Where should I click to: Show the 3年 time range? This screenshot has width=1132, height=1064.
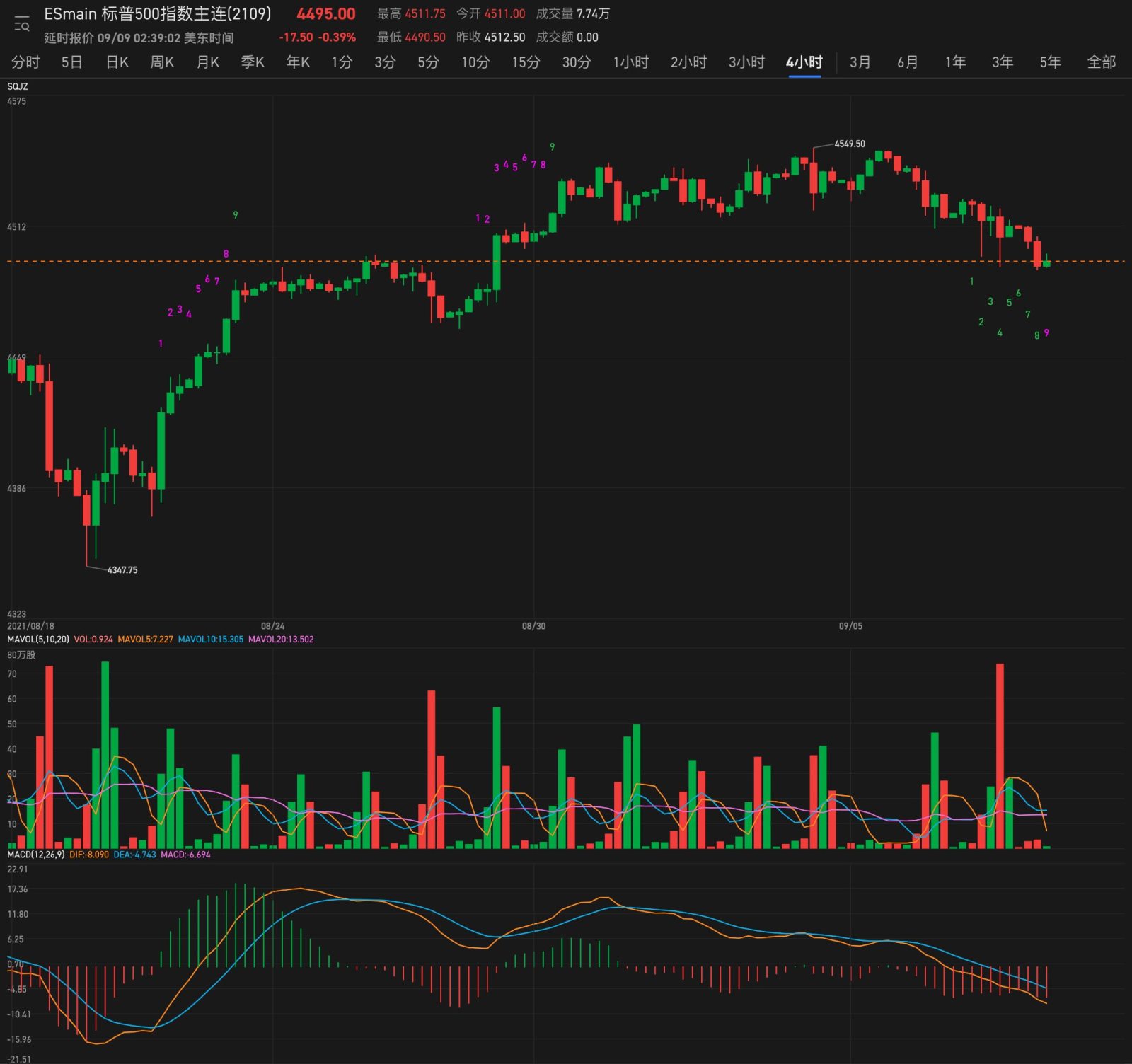tap(1003, 62)
